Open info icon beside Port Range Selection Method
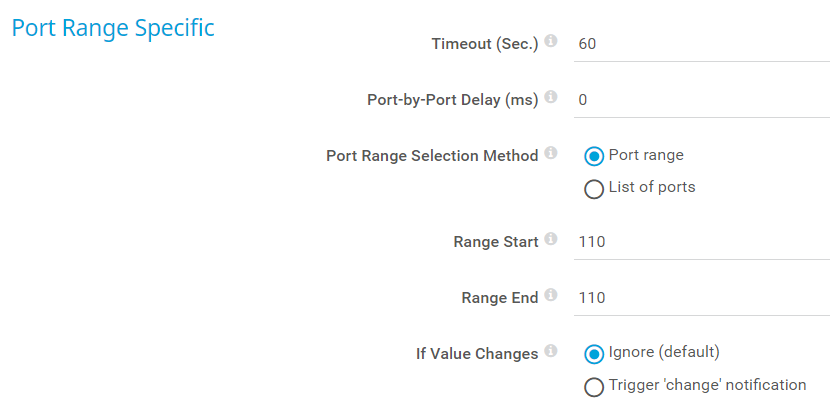 [551, 154]
